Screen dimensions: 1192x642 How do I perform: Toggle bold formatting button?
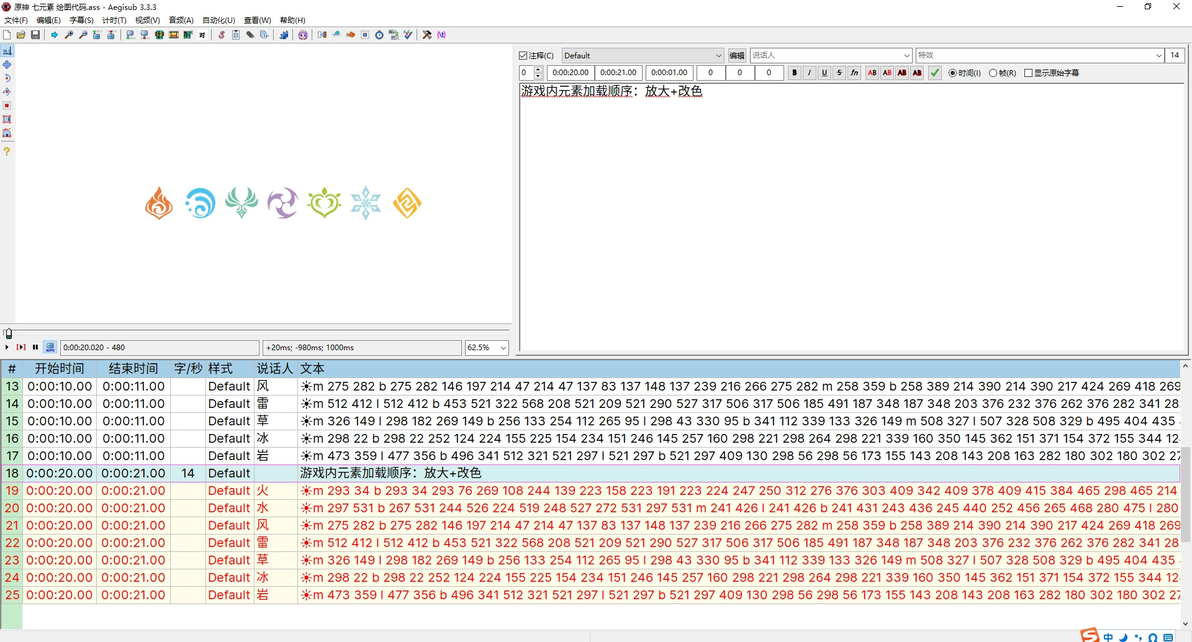click(x=794, y=73)
